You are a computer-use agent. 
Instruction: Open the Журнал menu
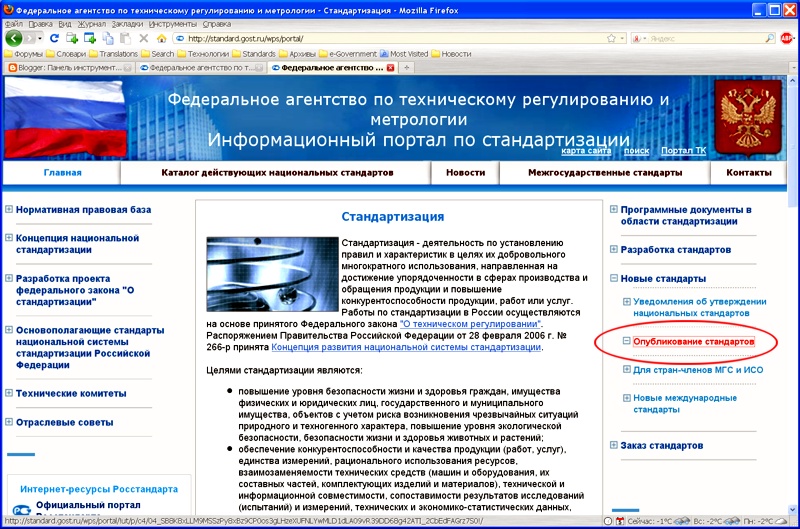pyautogui.click(x=91, y=24)
